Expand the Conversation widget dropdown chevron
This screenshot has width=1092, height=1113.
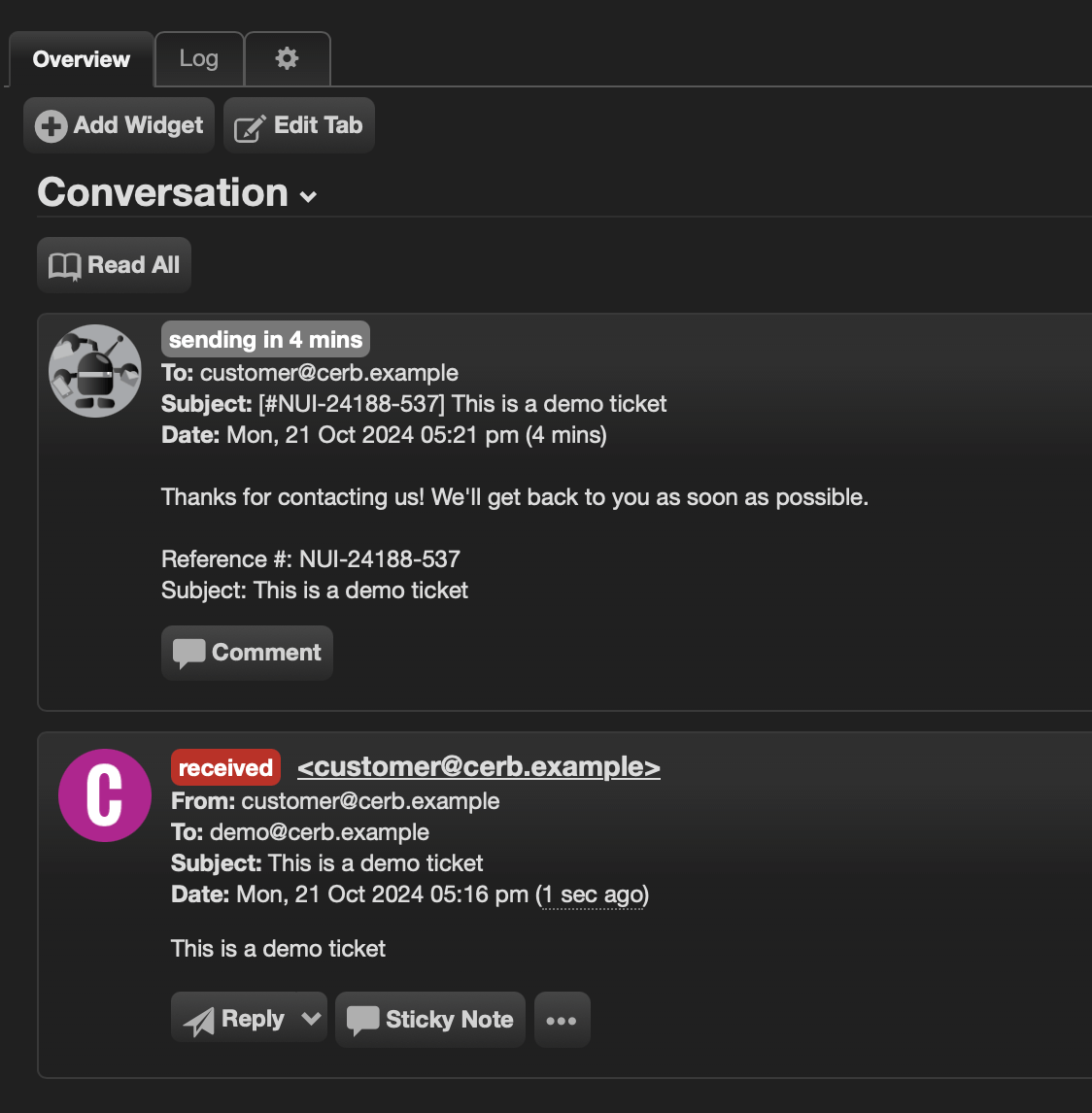tap(308, 196)
